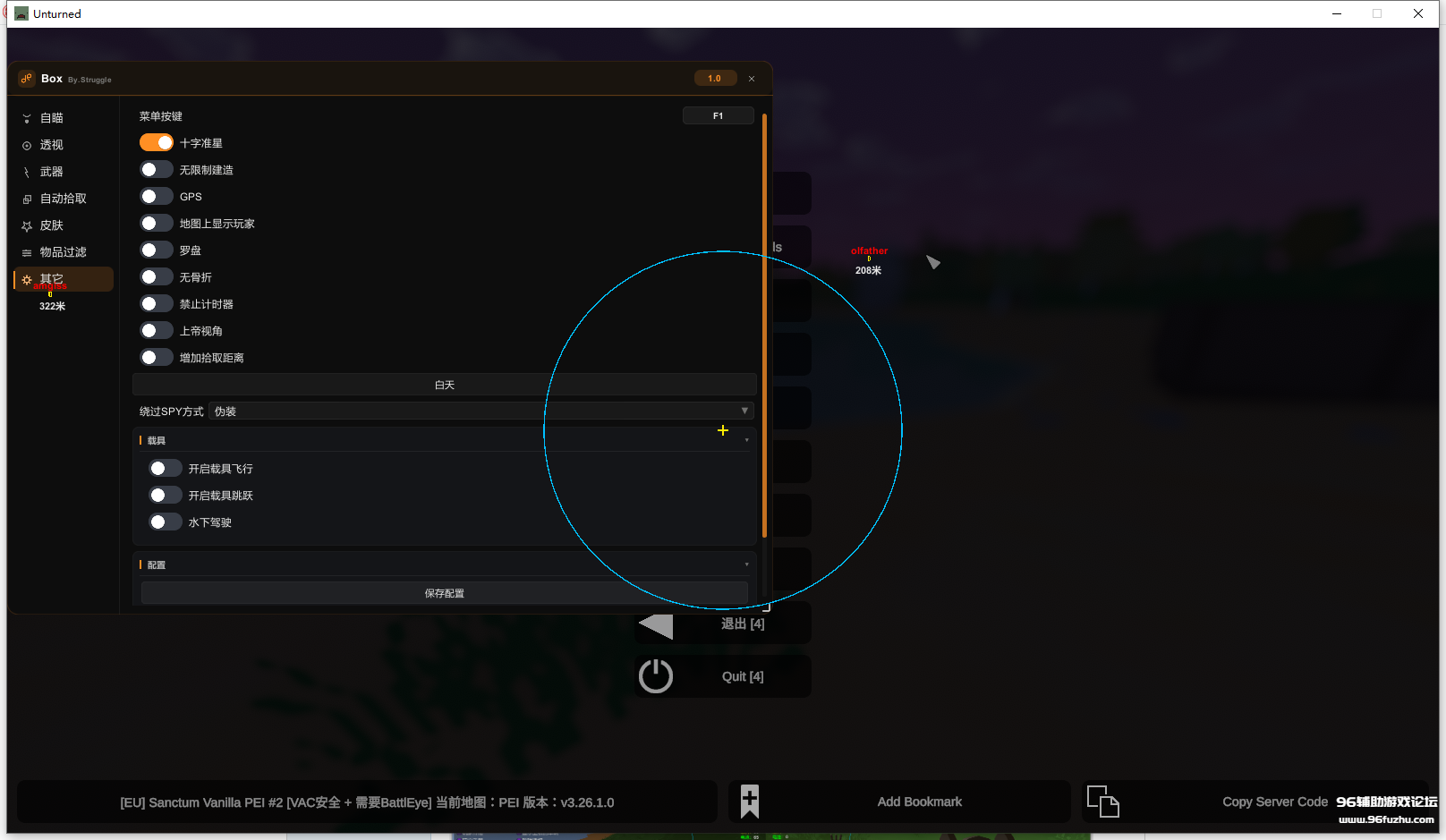This screenshot has height=840, width=1446.
Task: Enable 水下驾驶 toggle
Action: point(166,522)
